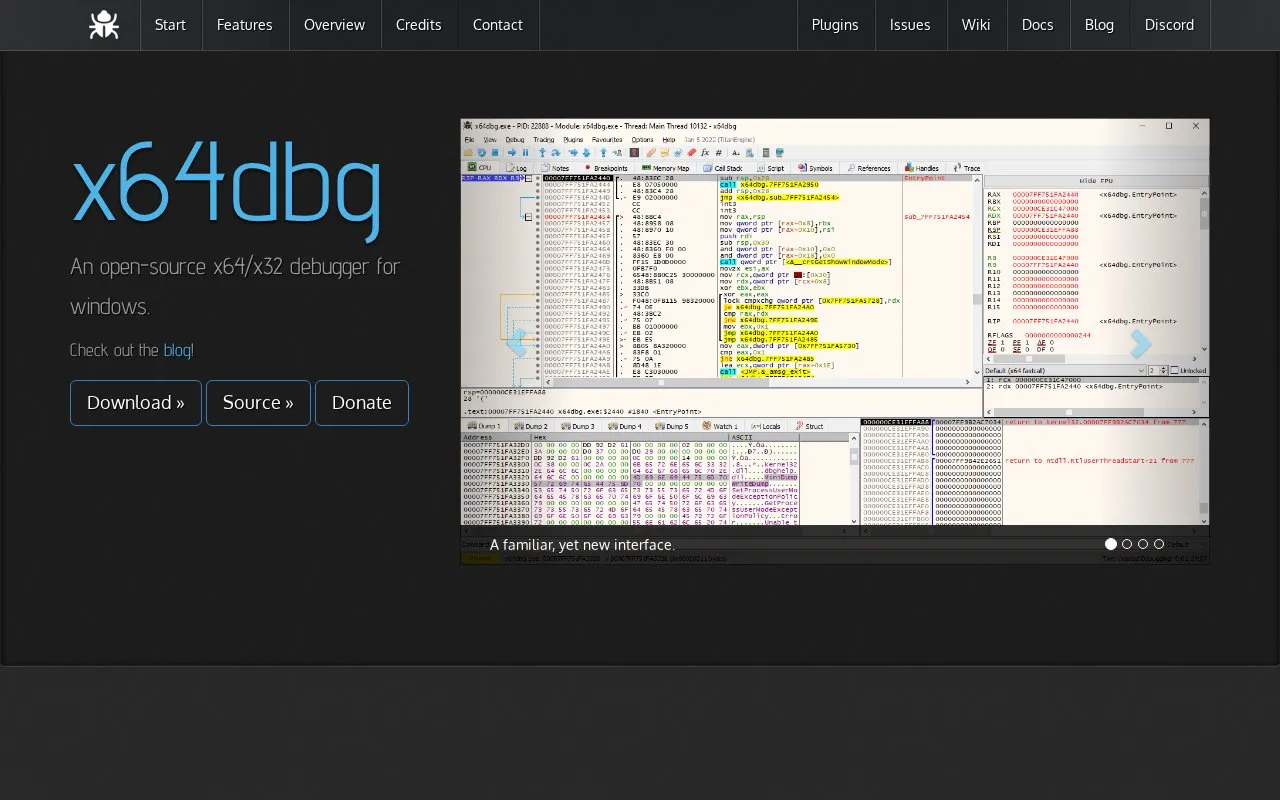Image resolution: width=1280 pixels, height=800 pixels.
Task: Click "An open-source x64/x32 debugger" tagline text
Action: (235, 286)
